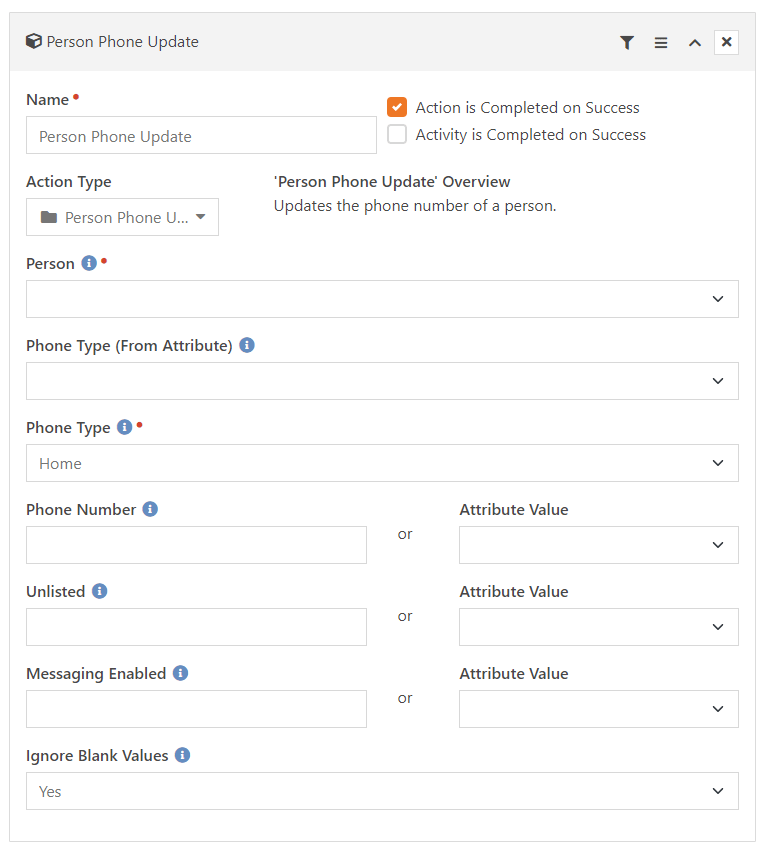765x854 pixels.
Task: Open Attribute Value dropdown for Unlisted
Action: pos(598,627)
